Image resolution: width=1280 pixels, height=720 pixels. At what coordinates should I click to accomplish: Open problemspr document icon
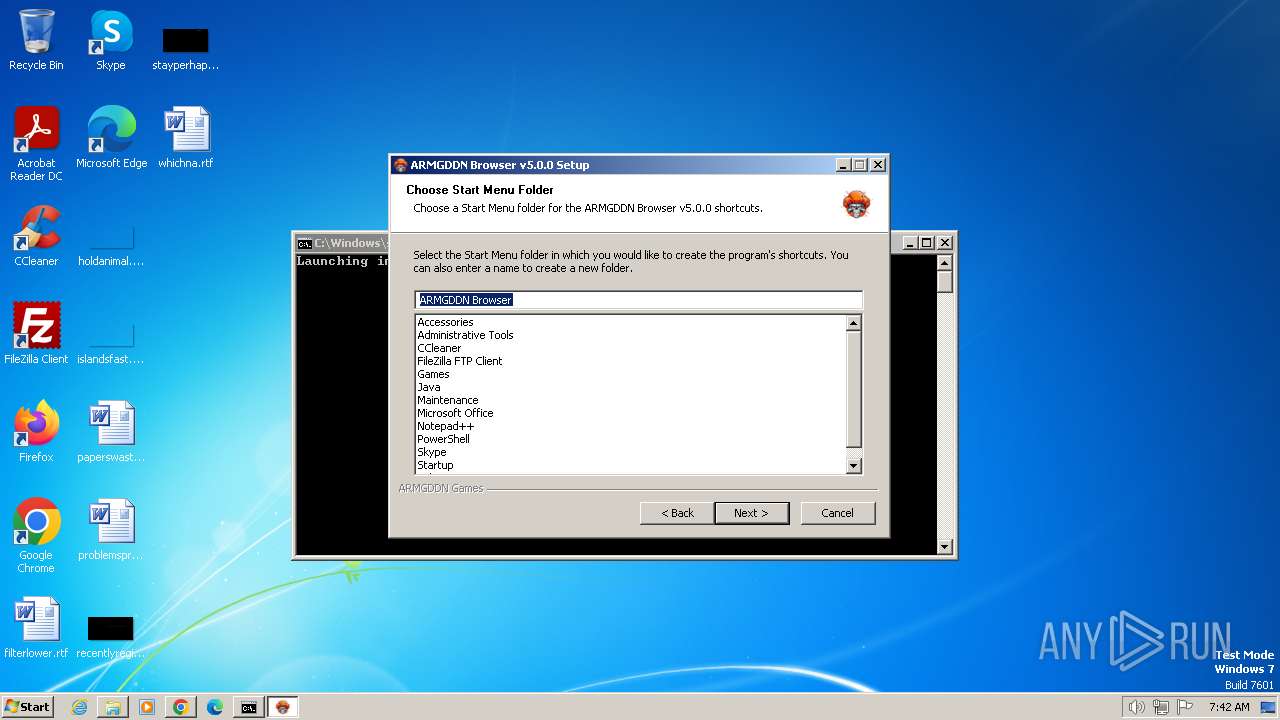110,529
